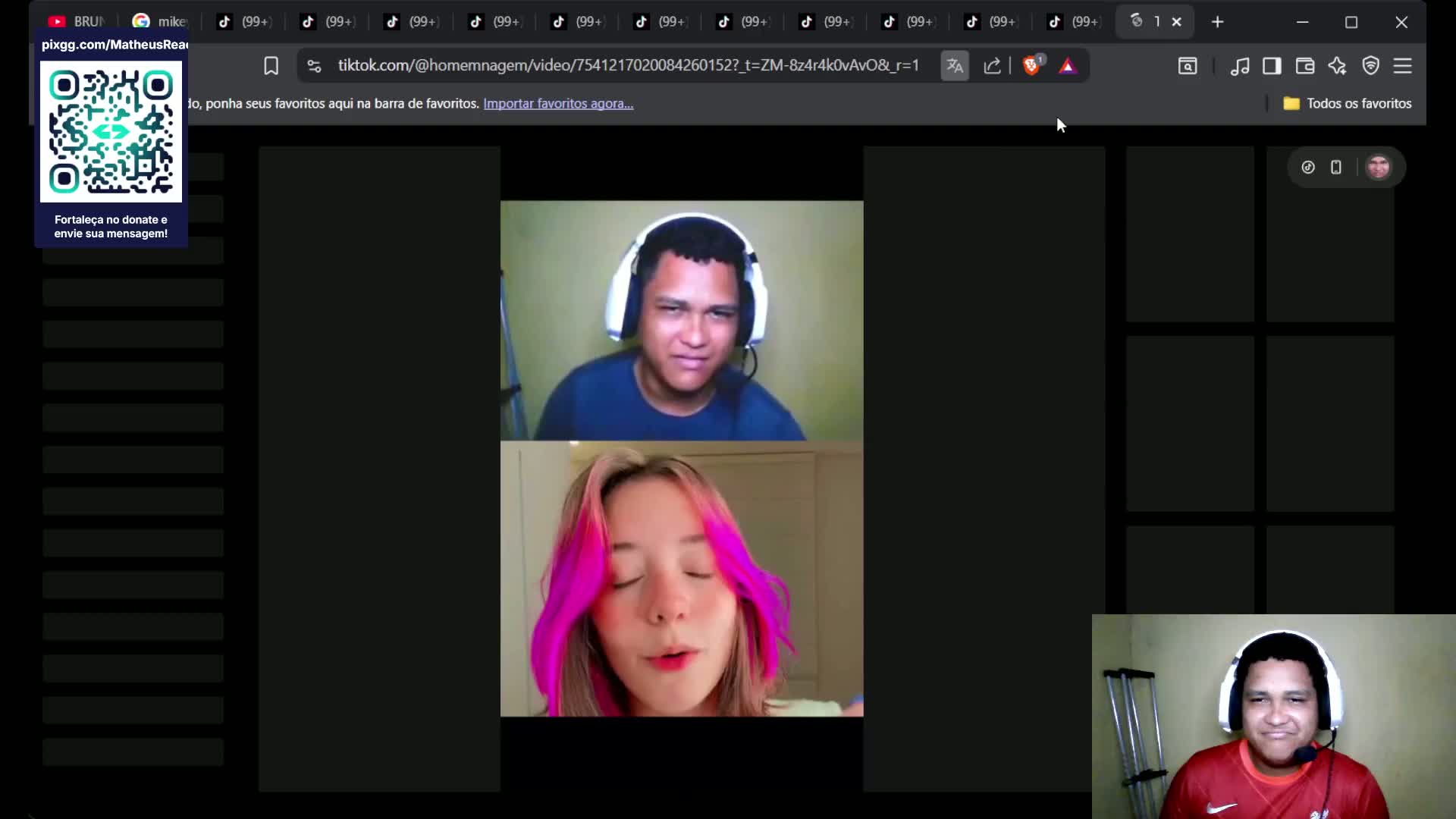Open the Brave Wallet icon

pyautogui.click(x=1305, y=66)
